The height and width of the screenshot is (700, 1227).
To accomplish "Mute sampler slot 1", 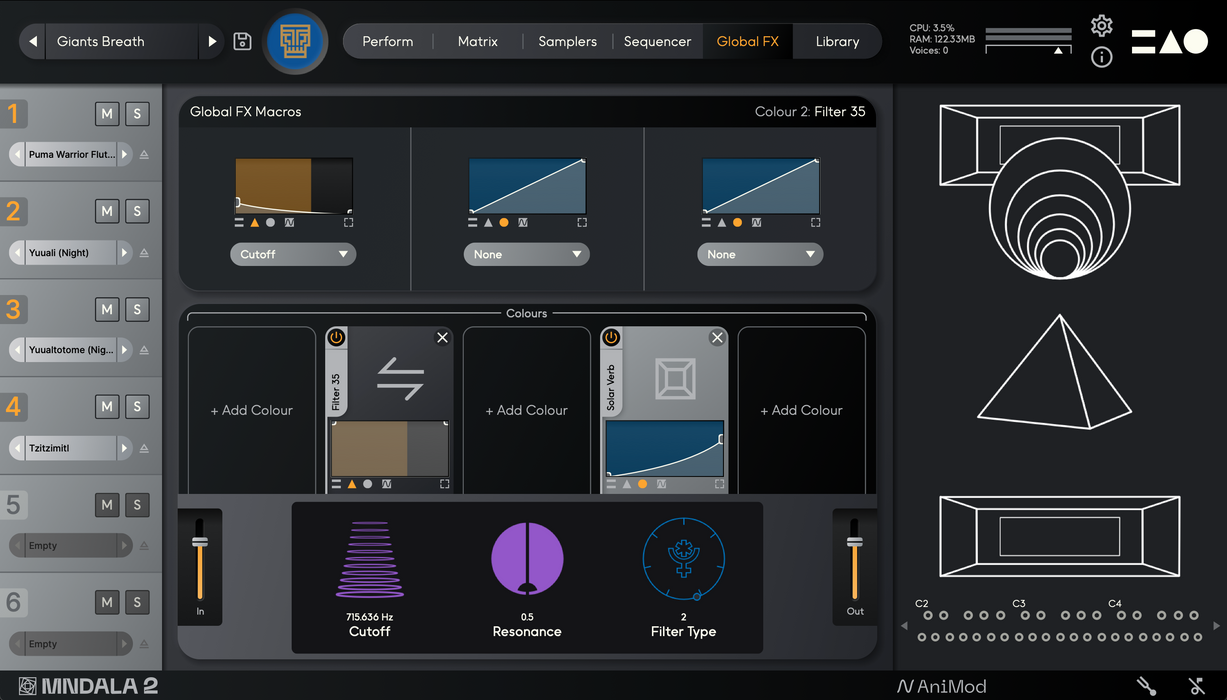I will point(107,114).
